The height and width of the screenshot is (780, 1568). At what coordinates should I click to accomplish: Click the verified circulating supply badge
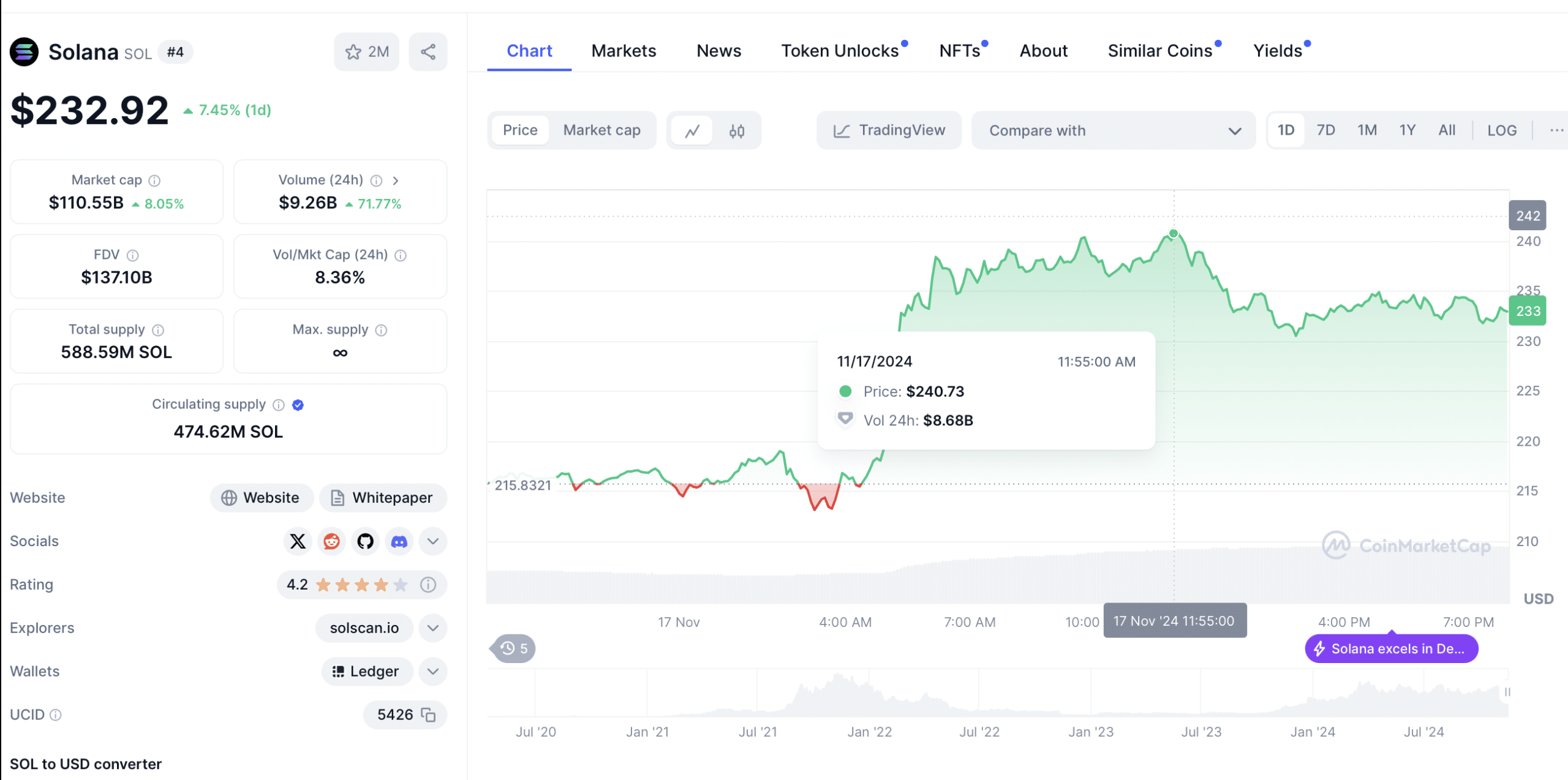(298, 405)
